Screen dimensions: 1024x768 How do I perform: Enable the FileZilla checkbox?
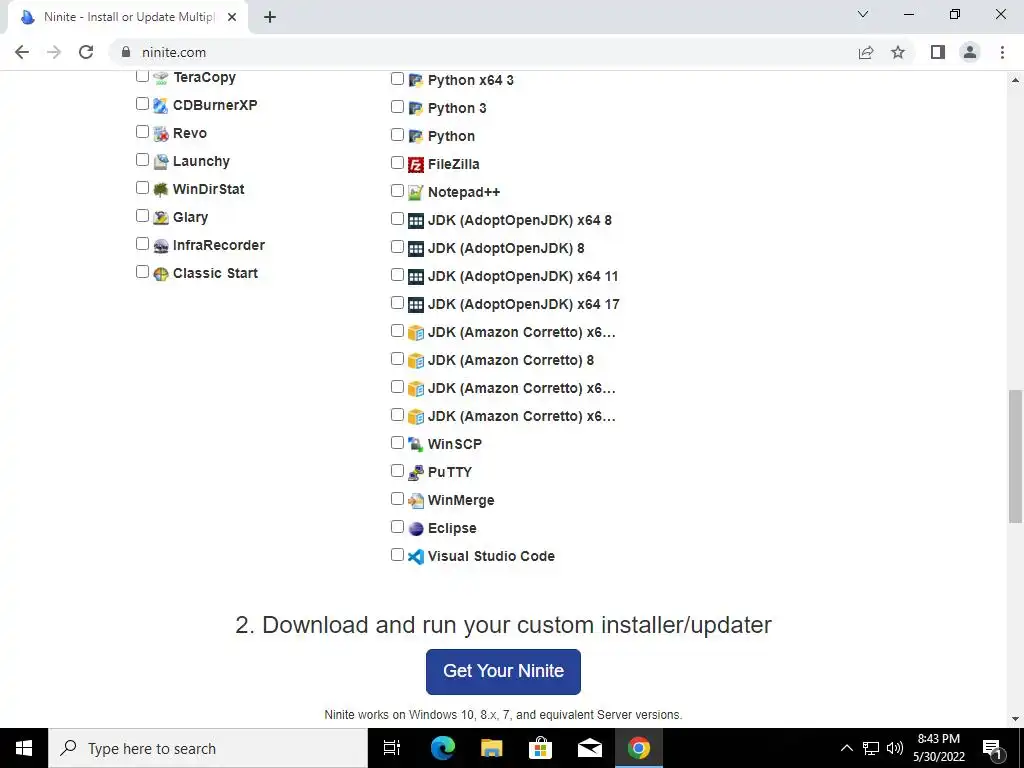[x=397, y=163]
